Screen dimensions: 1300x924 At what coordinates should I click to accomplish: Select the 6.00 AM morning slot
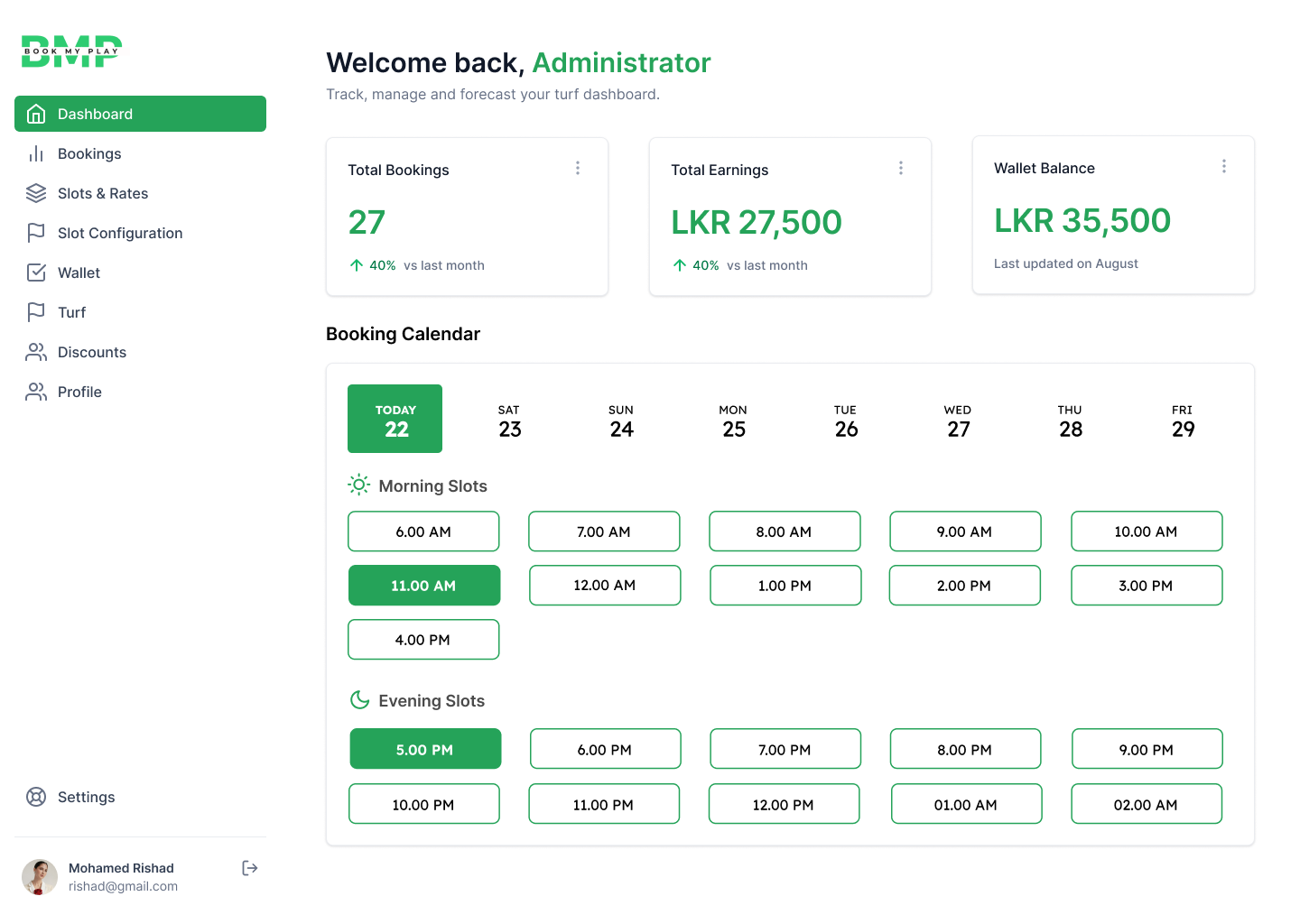click(x=423, y=531)
